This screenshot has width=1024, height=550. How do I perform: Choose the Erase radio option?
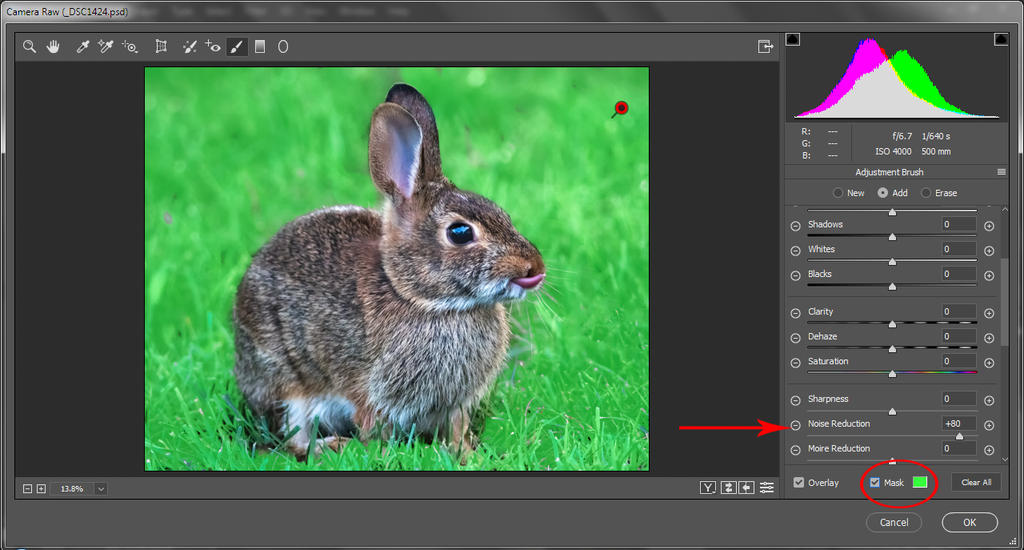coord(926,193)
